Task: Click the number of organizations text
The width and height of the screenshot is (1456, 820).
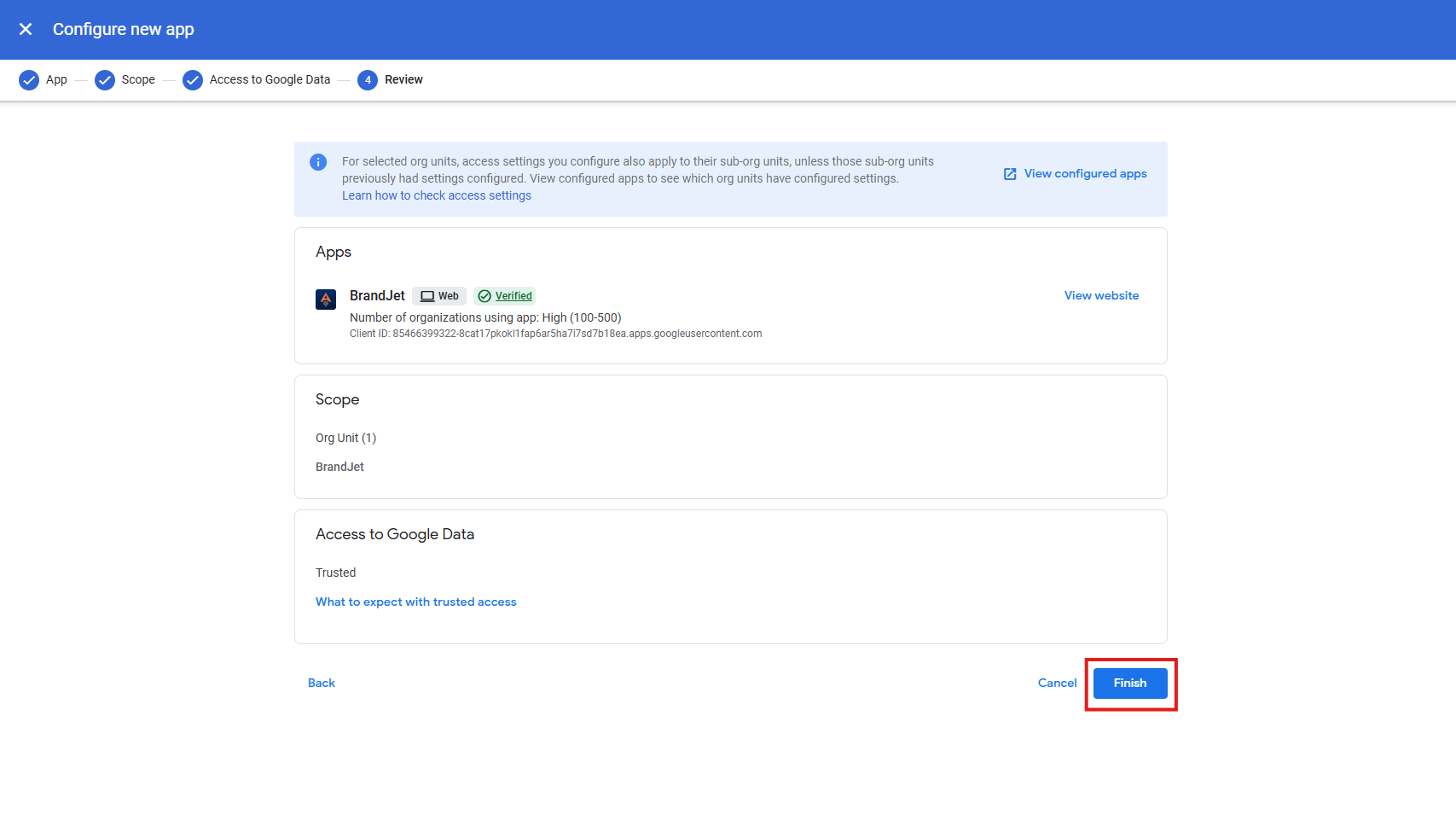Action: [x=485, y=317]
